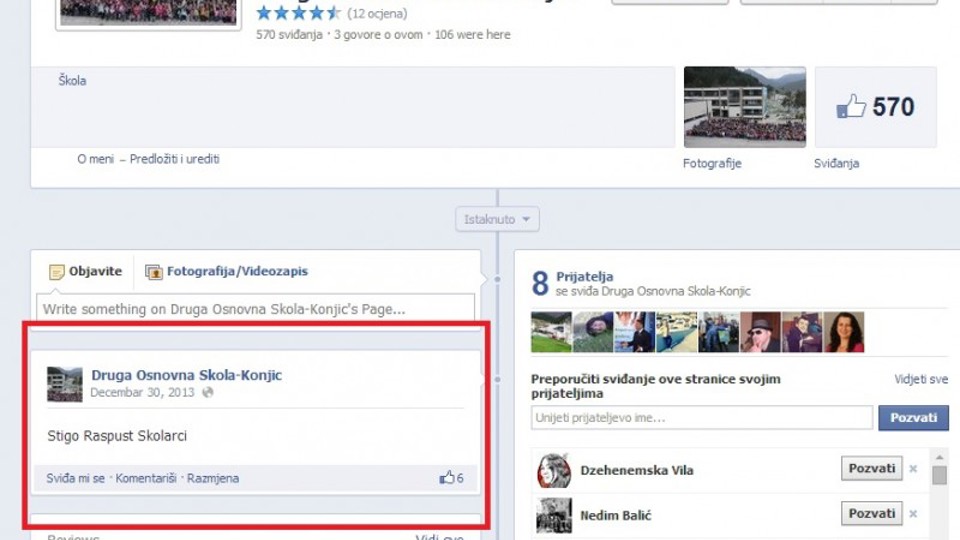This screenshot has height=540, width=960.
Task: Click the friend thumbnail with black hat
Action: (760, 332)
